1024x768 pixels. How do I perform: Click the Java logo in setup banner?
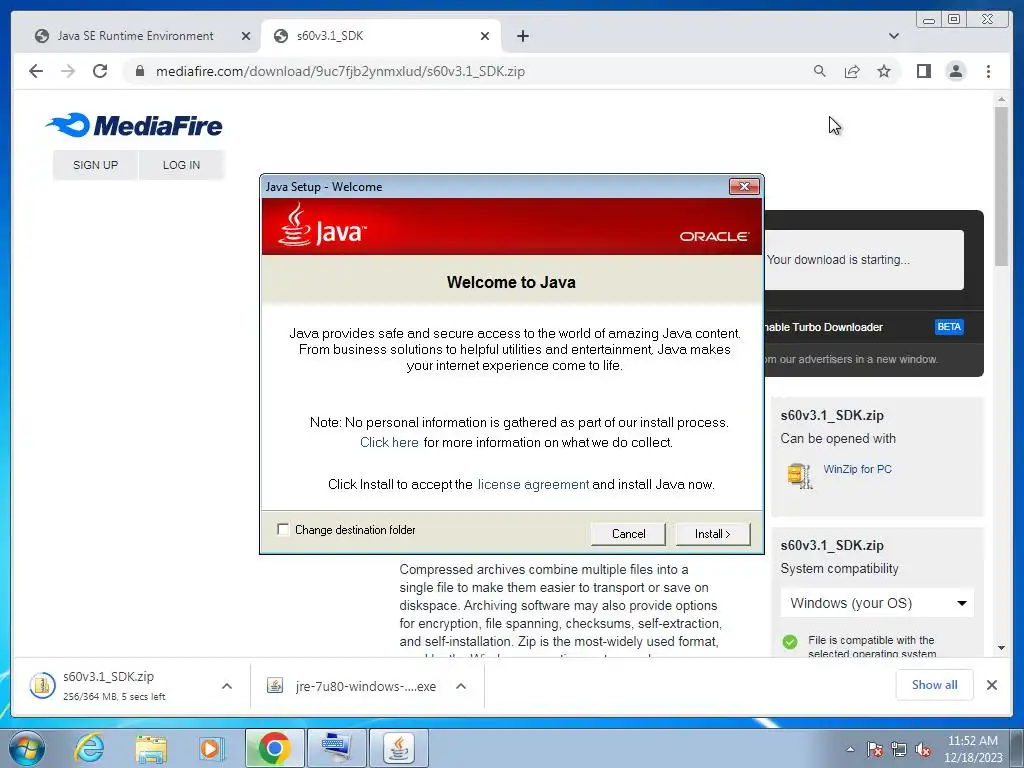322,225
